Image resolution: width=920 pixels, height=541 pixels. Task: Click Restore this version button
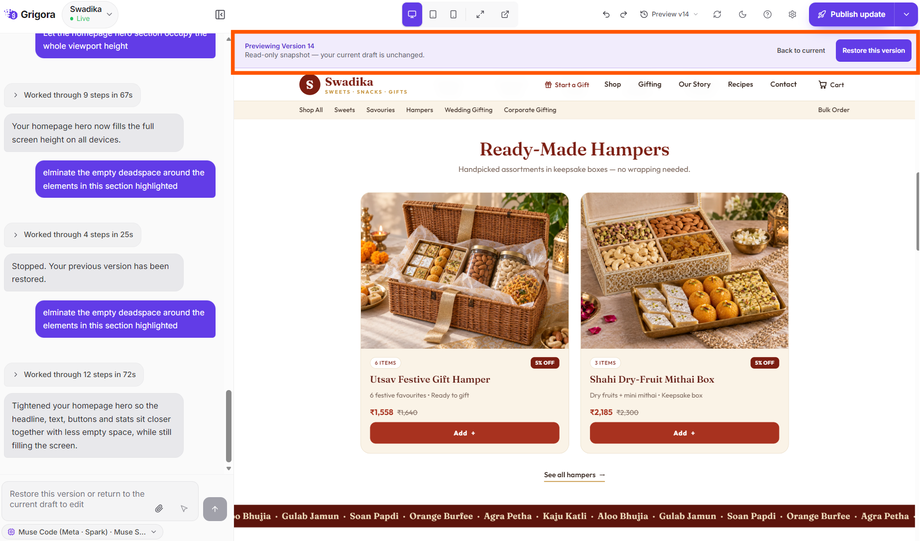(x=874, y=50)
